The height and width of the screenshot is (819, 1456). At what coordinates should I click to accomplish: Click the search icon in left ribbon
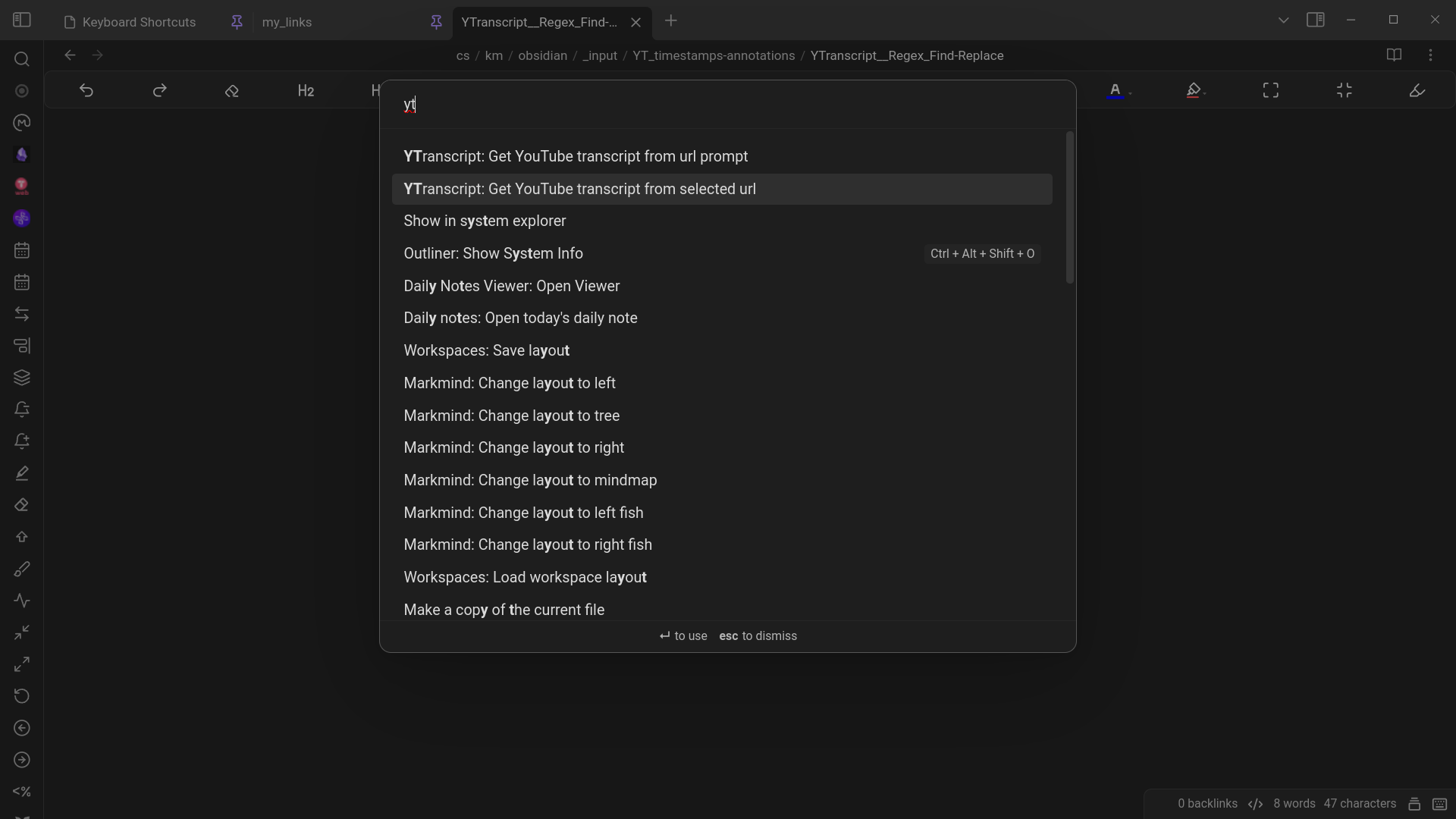pyautogui.click(x=22, y=59)
